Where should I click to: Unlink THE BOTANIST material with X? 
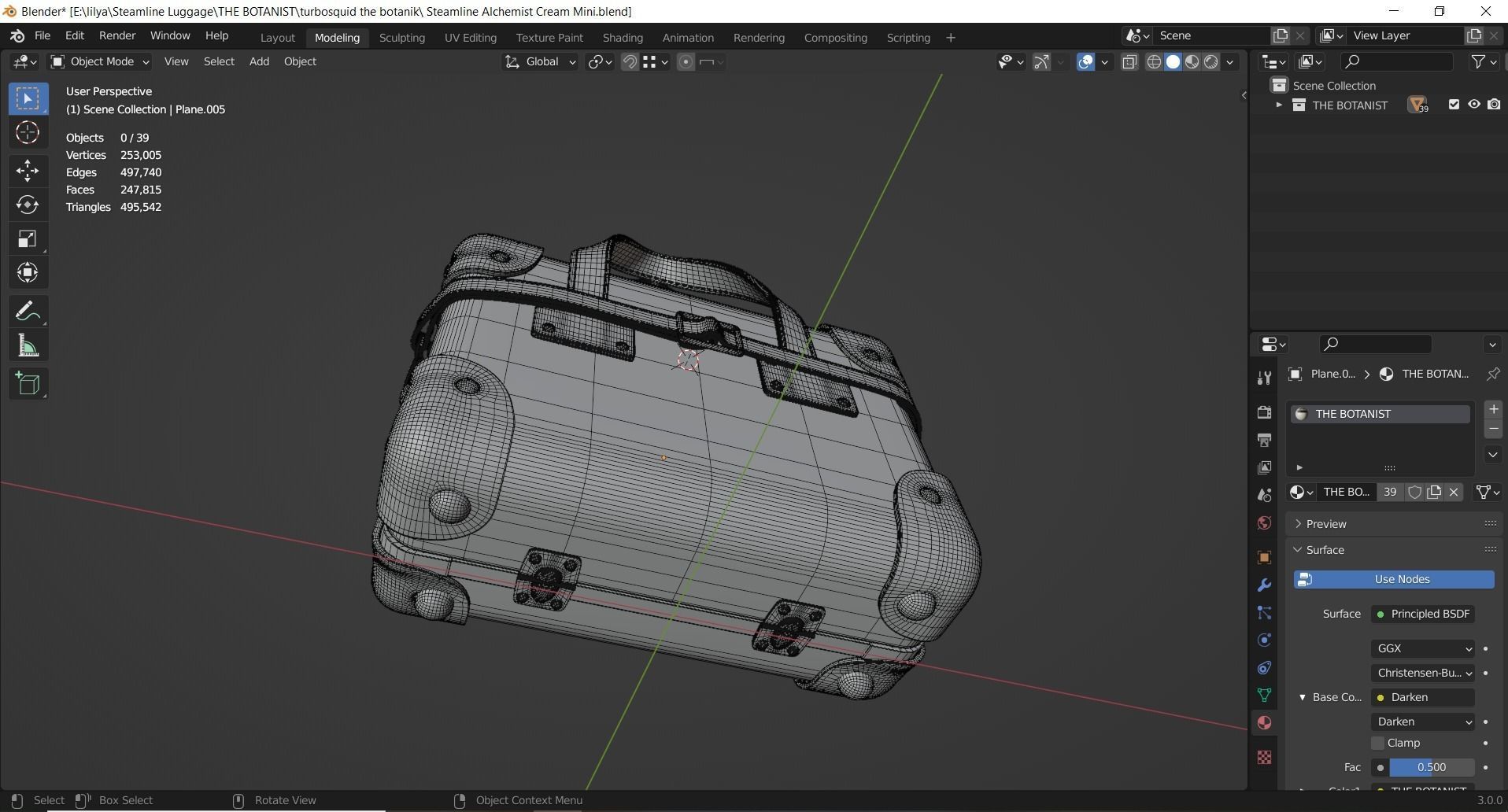[x=1454, y=492]
